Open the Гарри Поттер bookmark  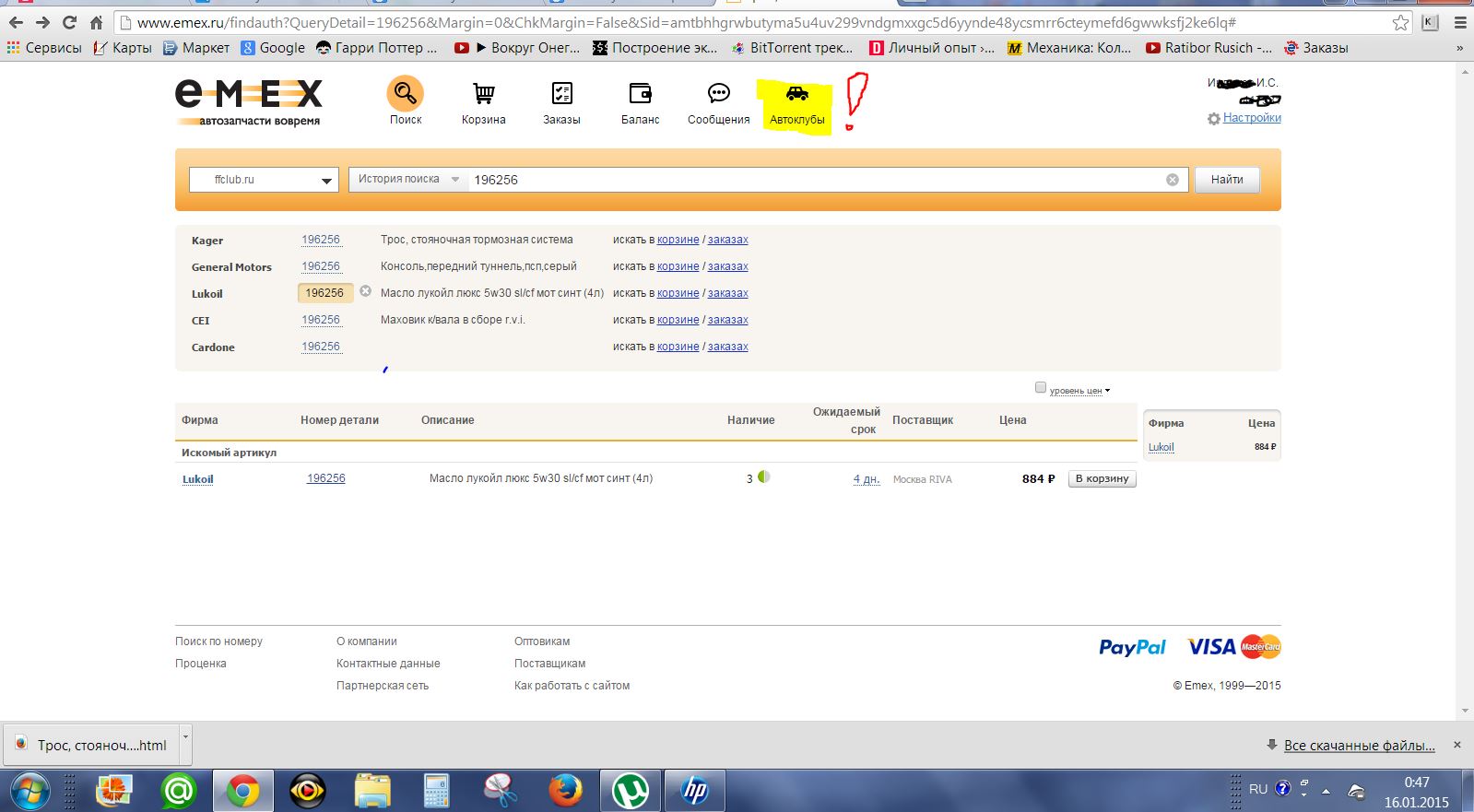(376, 48)
